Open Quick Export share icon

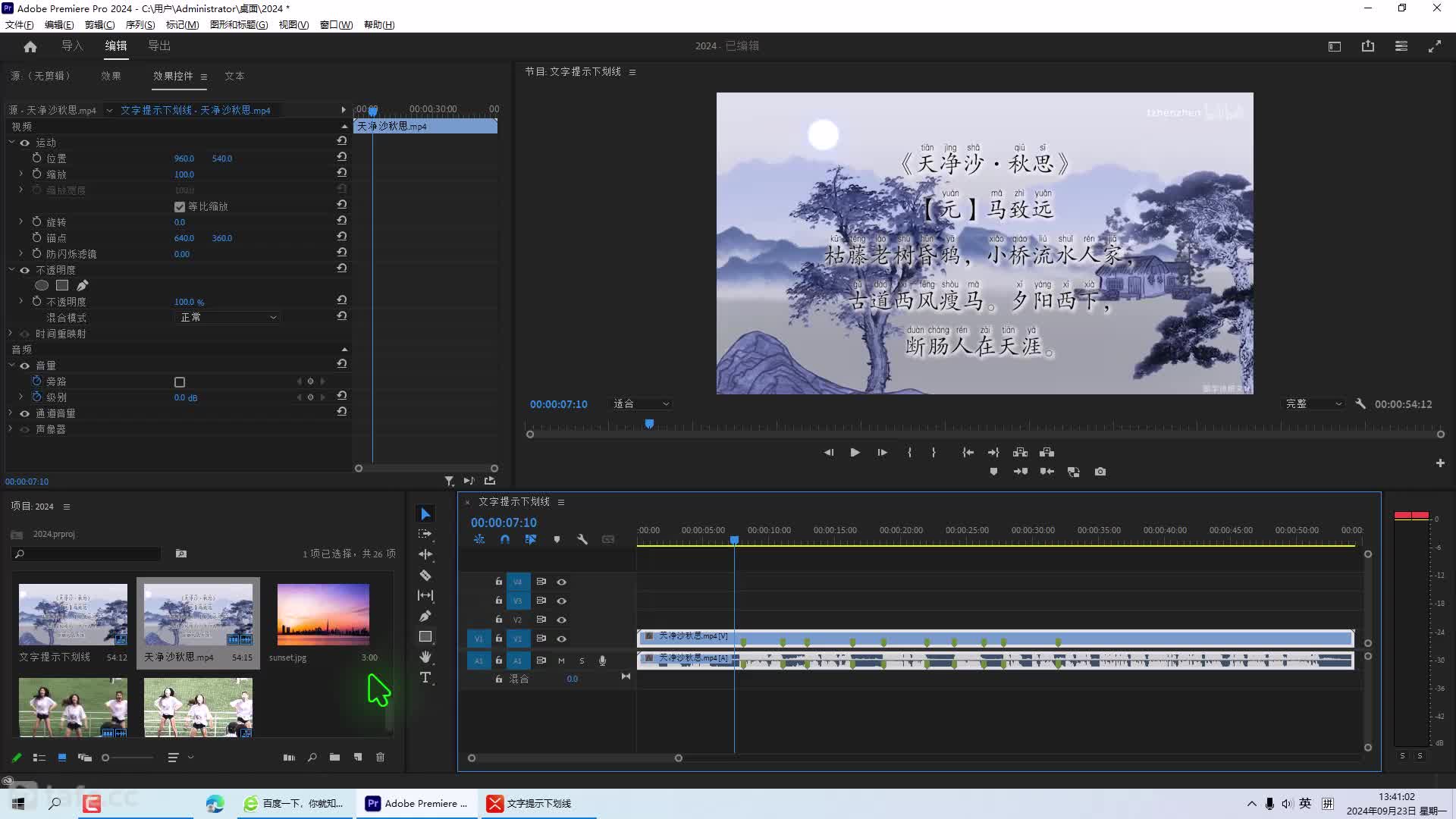click(x=1368, y=46)
